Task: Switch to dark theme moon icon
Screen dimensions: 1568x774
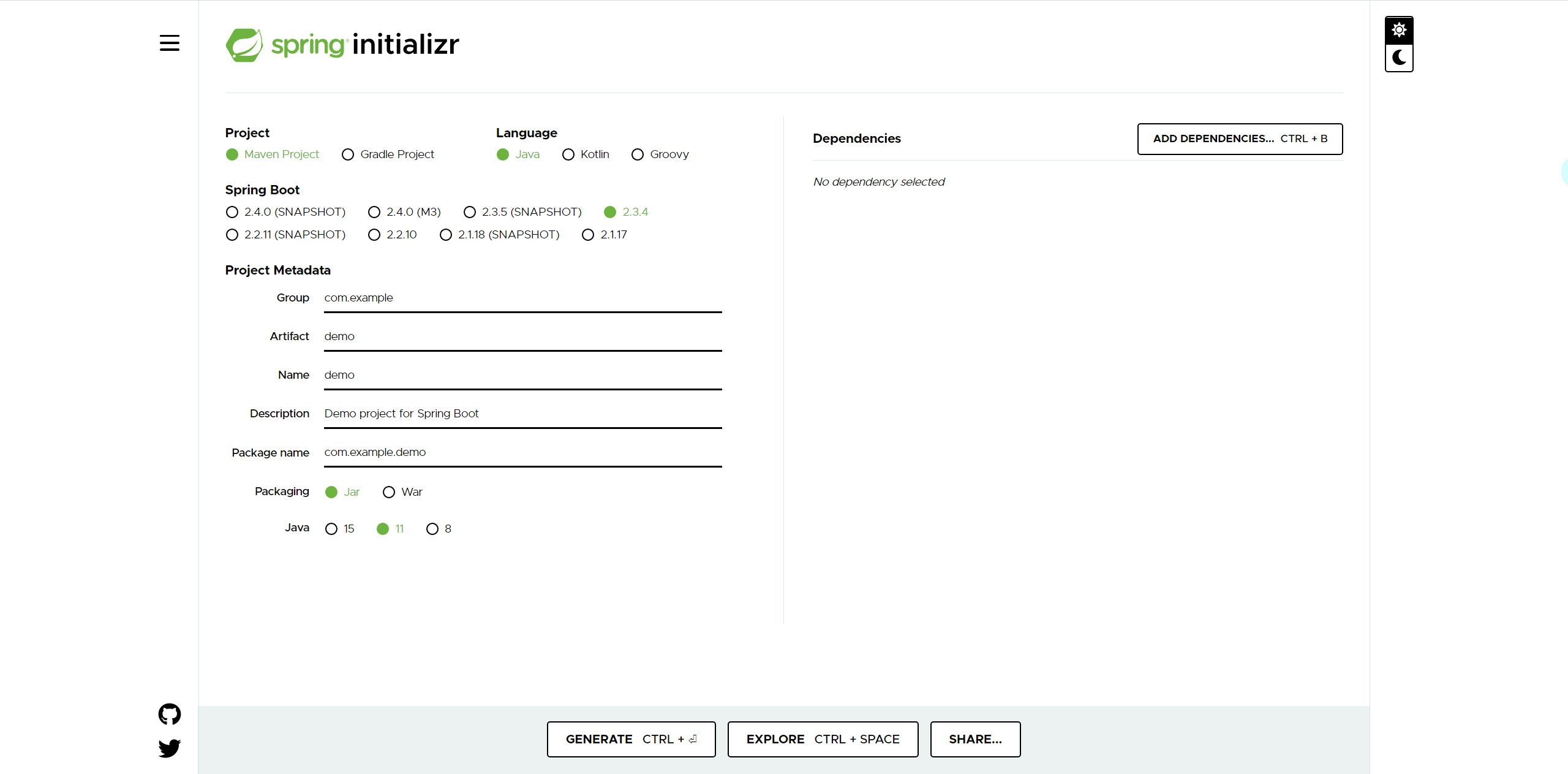Action: click(x=1398, y=58)
